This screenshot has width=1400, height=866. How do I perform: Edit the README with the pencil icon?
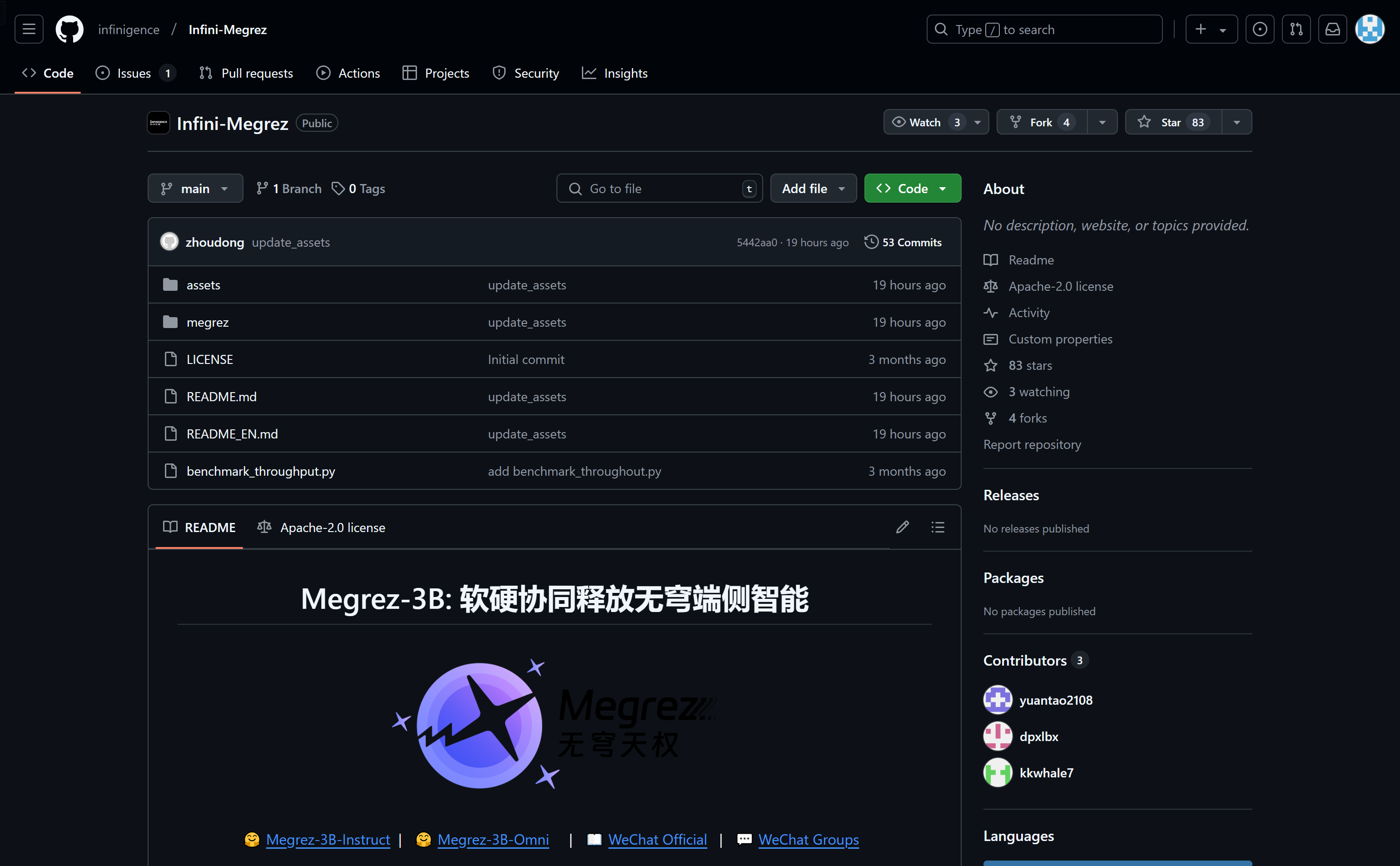pyautogui.click(x=903, y=527)
